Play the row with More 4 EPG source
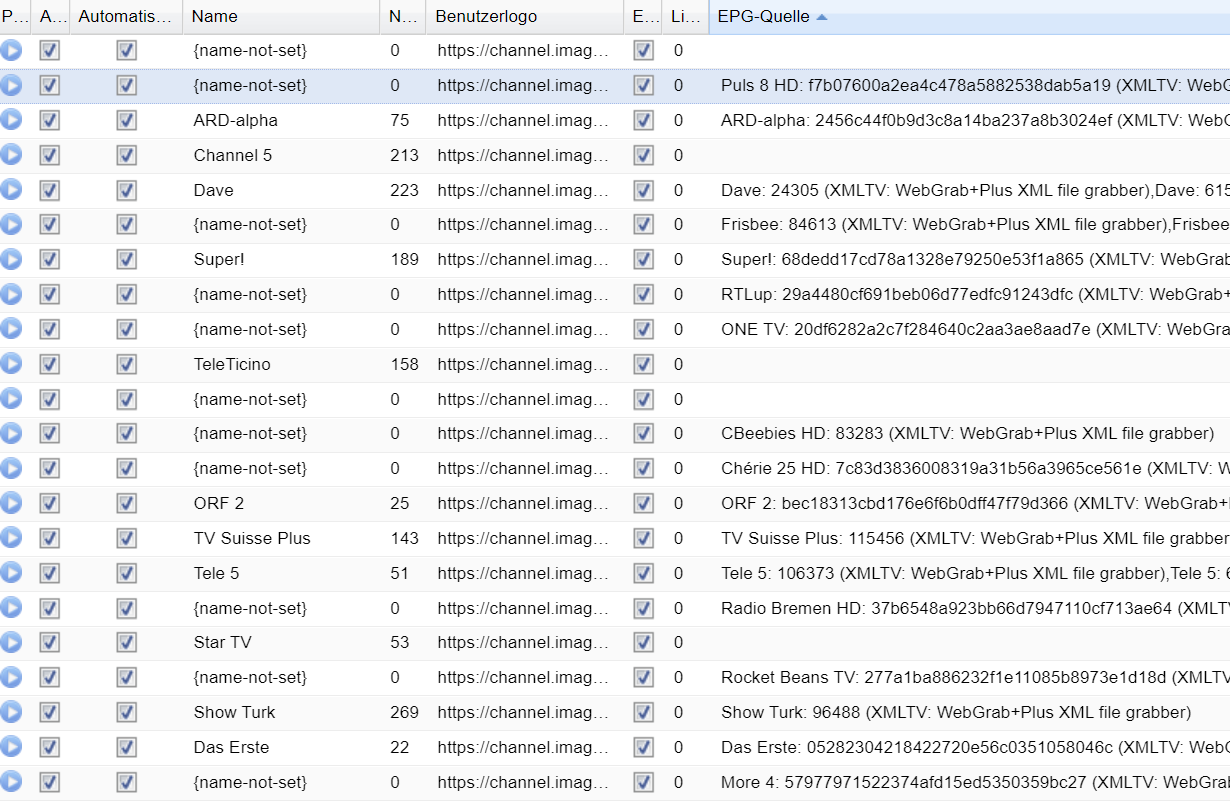The width and height of the screenshot is (1230, 801). tap(11, 782)
